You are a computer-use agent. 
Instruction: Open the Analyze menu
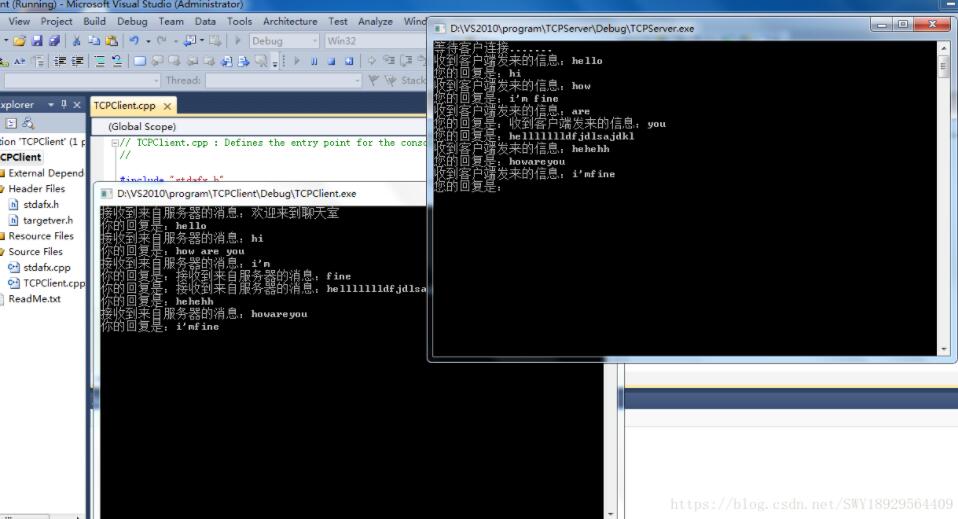[x=375, y=21]
